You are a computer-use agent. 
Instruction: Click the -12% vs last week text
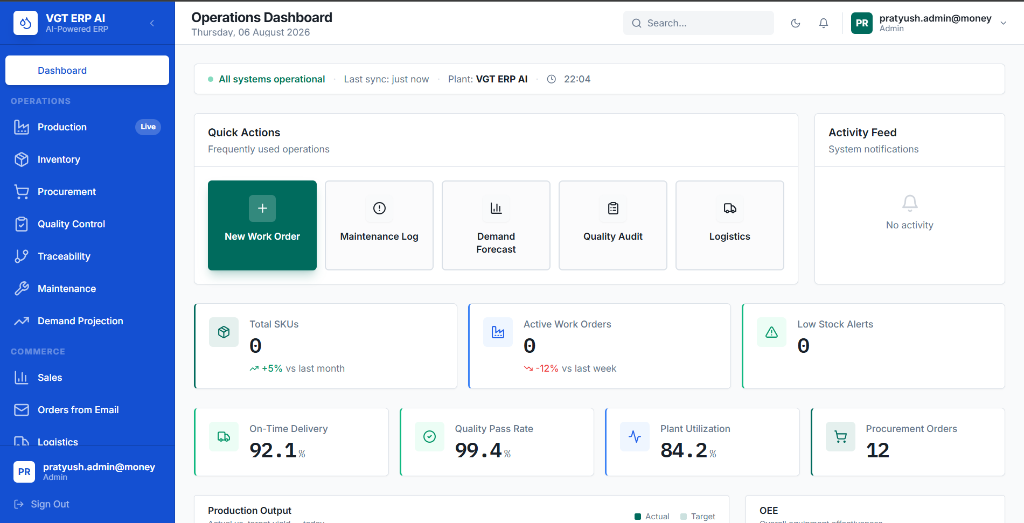(570, 368)
